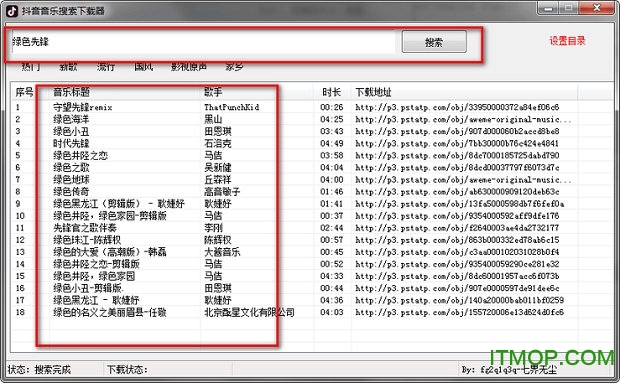This screenshot has height=383, width=620.
Task: Click the 搜索 search button
Action: pos(434,42)
